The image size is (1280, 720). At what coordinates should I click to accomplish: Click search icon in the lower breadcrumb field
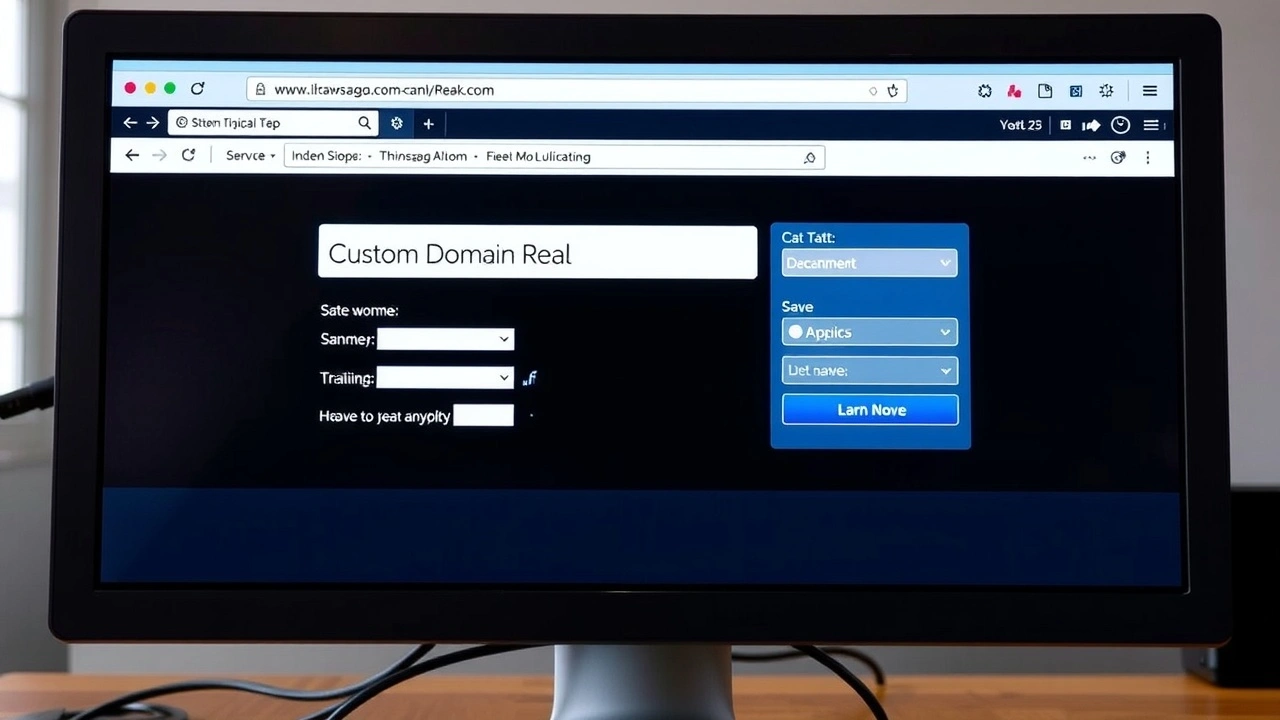click(x=809, y=157)
